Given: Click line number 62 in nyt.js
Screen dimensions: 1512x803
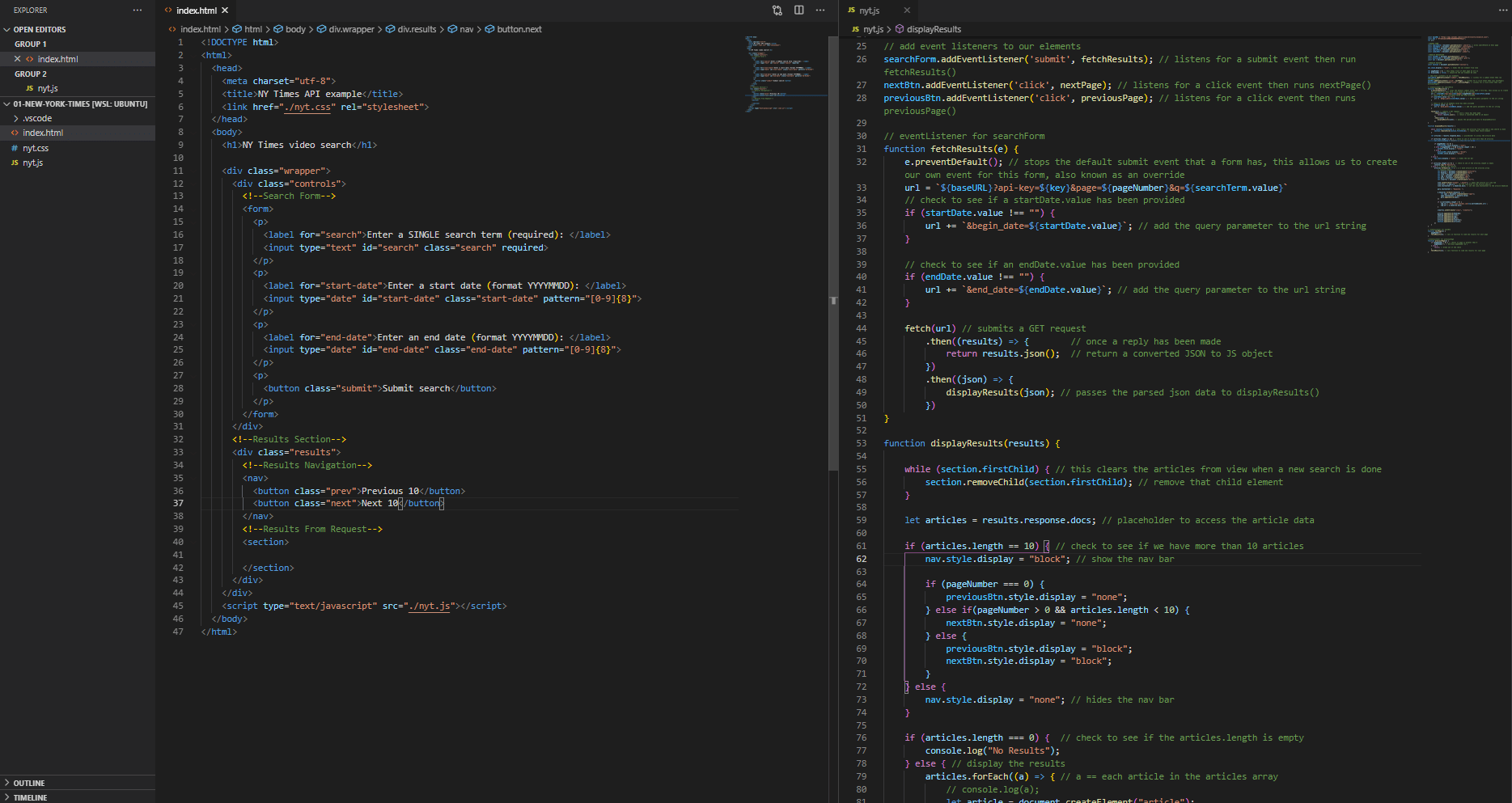Looking at the screenshot, I should pos(862,559).
